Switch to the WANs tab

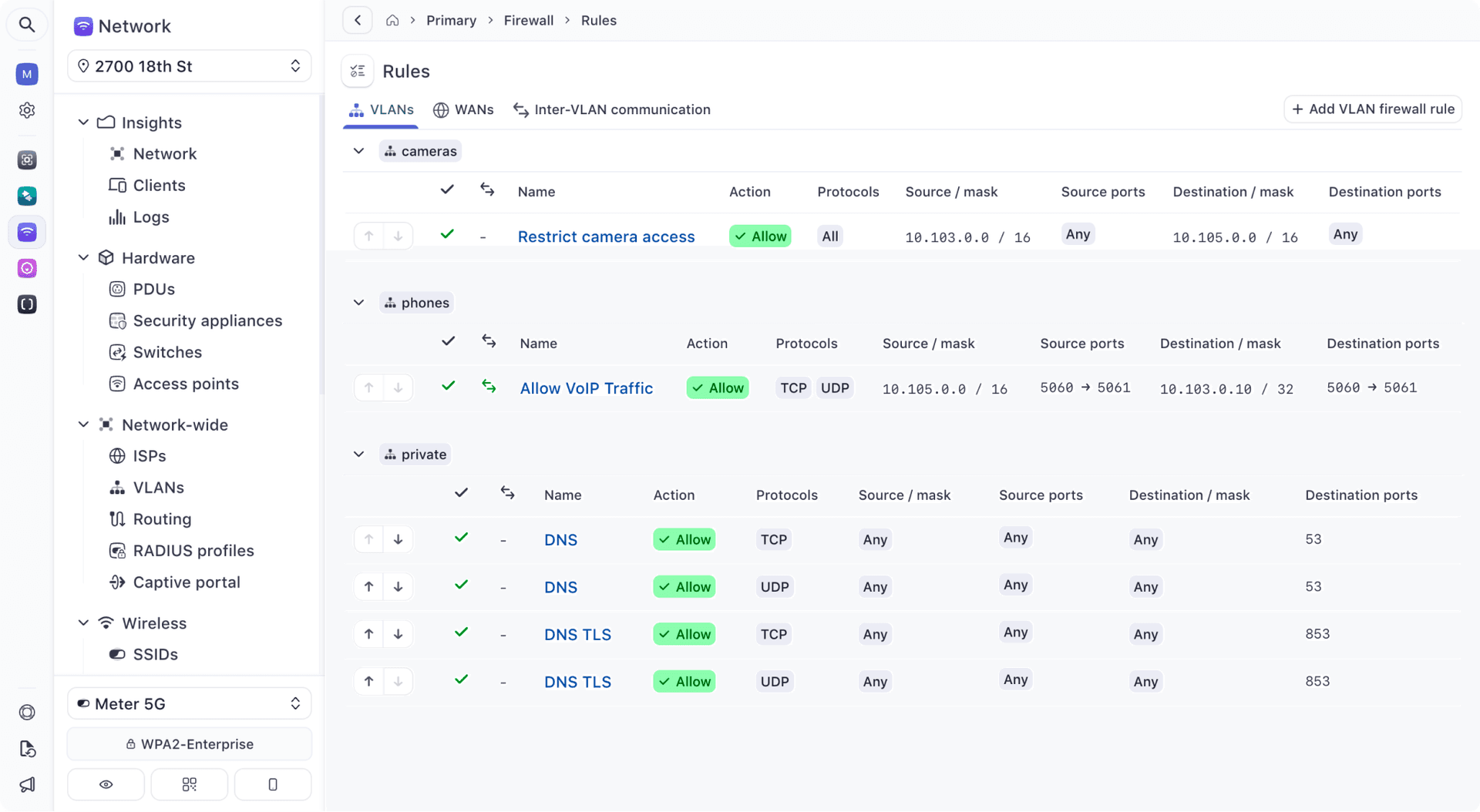(x=463, y=109)
